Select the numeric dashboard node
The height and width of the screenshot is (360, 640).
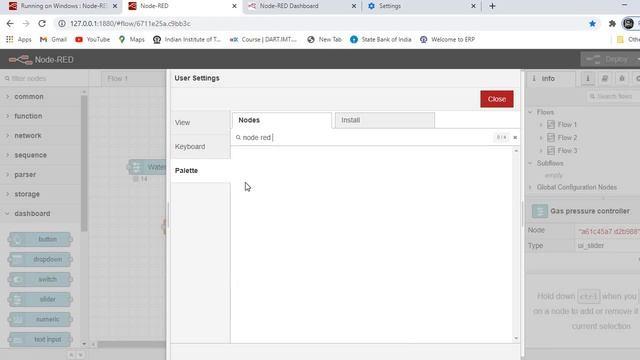pyautogui.click(x=40, y=319)
